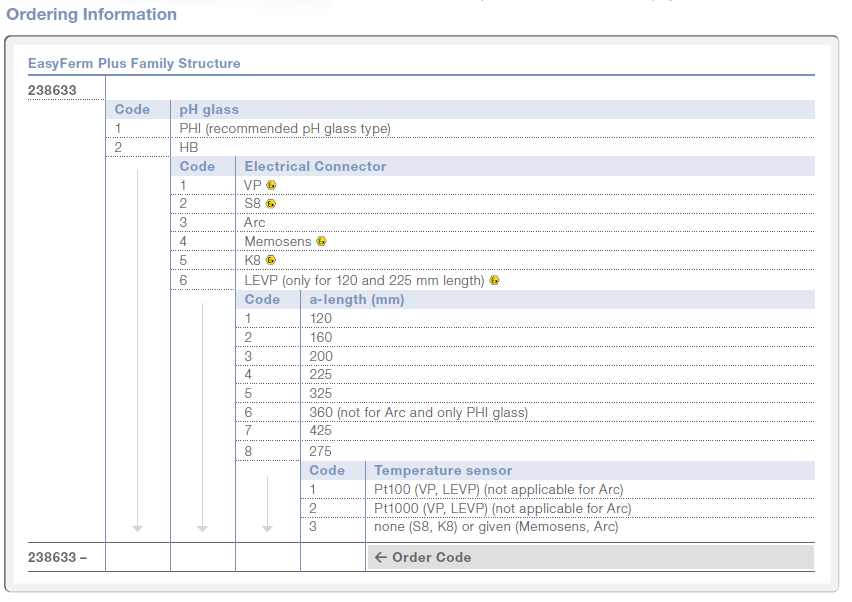Click the 'Temperature sensor' header

(443, 471)
